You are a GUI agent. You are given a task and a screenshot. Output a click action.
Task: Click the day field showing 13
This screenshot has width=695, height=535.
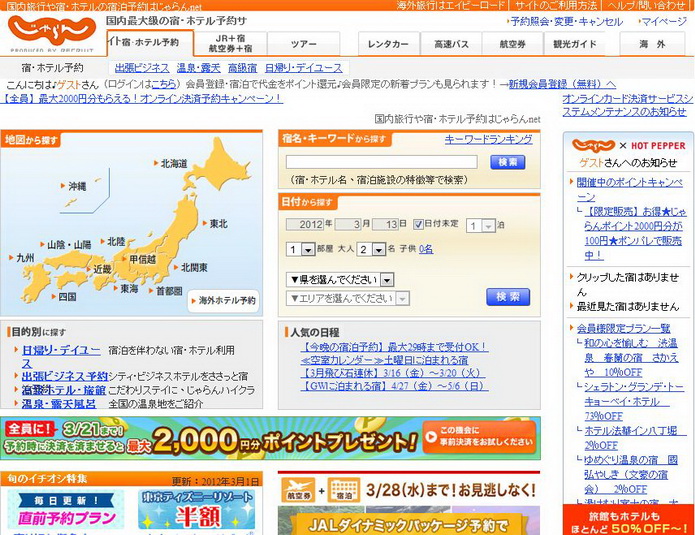tap(386, 224)
